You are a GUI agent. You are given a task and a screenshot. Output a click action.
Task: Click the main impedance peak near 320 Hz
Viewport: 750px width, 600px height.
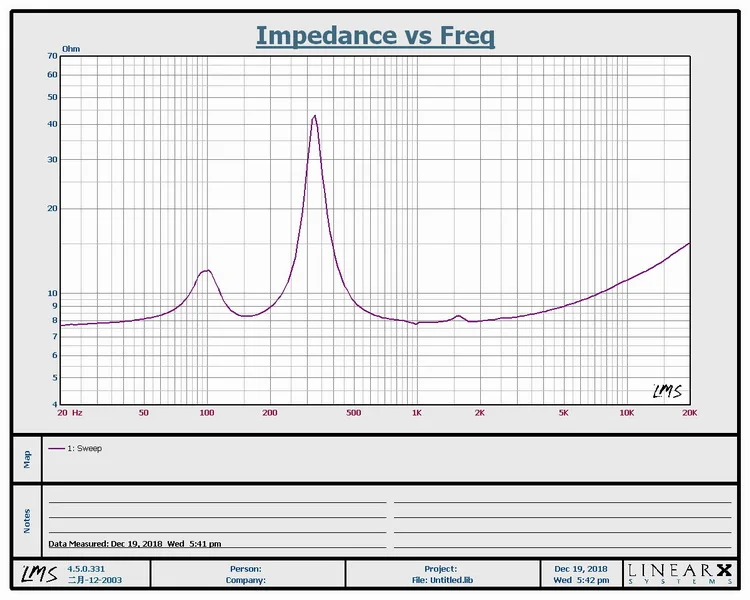click(x=314, y=116)
